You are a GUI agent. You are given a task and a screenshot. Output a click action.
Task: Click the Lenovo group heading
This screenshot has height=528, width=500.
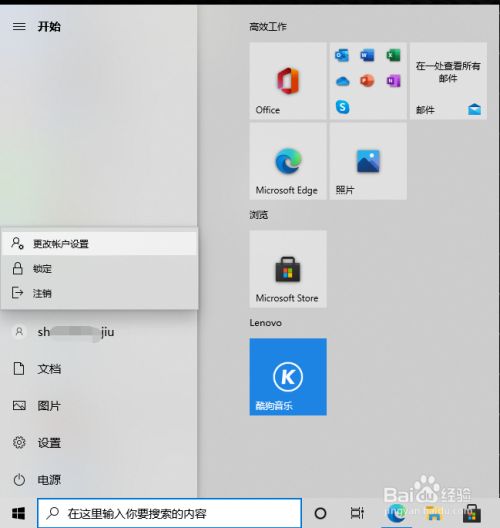pos(266,323)
